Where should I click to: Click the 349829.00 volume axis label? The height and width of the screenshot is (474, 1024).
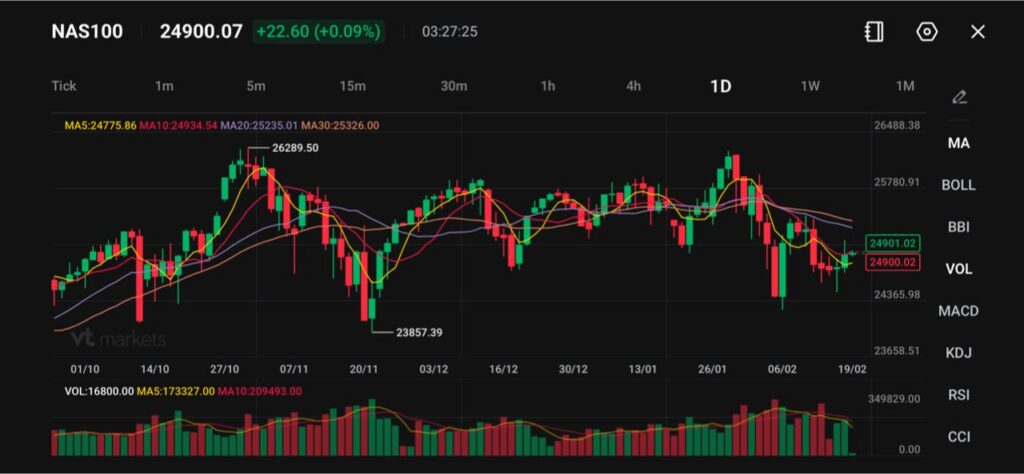[x=894, y=399]
